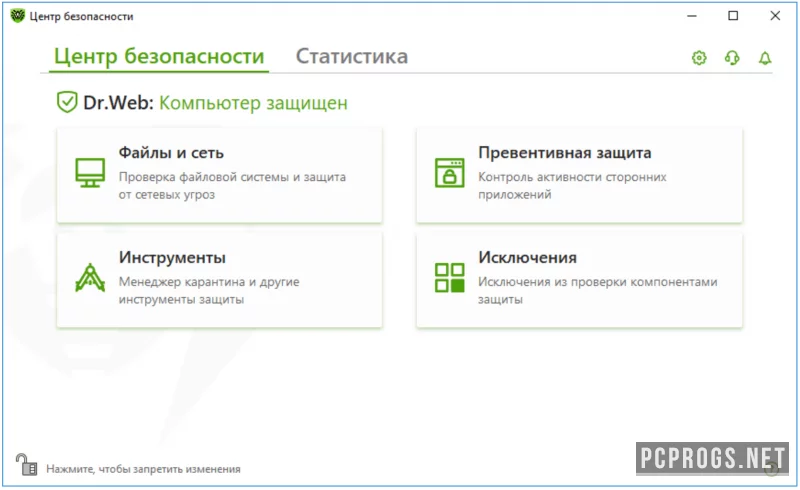Close the Dr.Web window
Image resolution: width=800 pixels, height=490 pixels.
click(775, 16)
